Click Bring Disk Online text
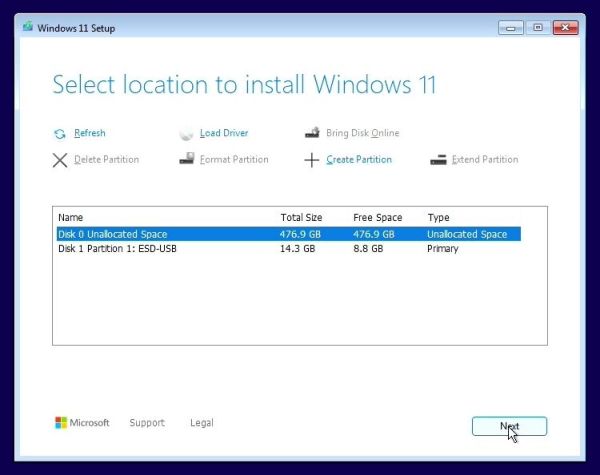The width and height of the screenshot is (600, 475). (362, 133)
